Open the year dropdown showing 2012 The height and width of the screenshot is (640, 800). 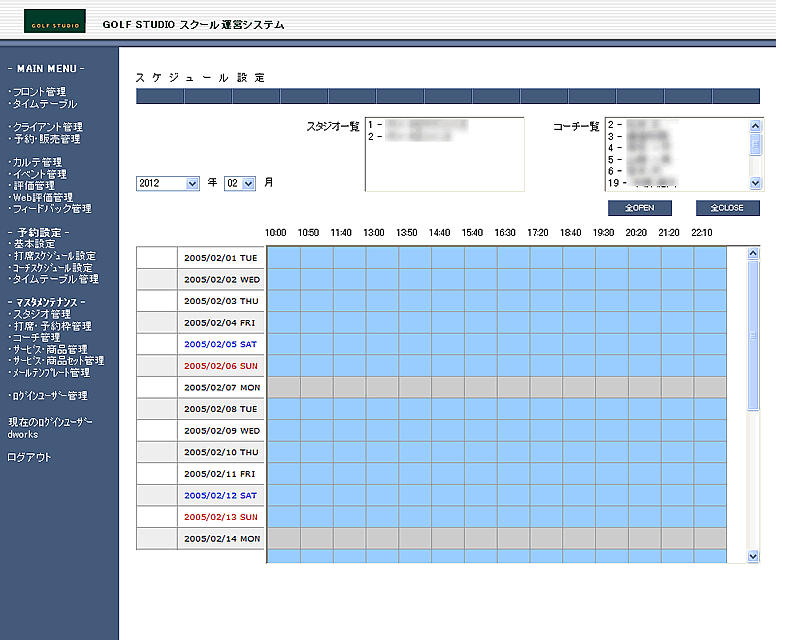click(x=167, y=183)
